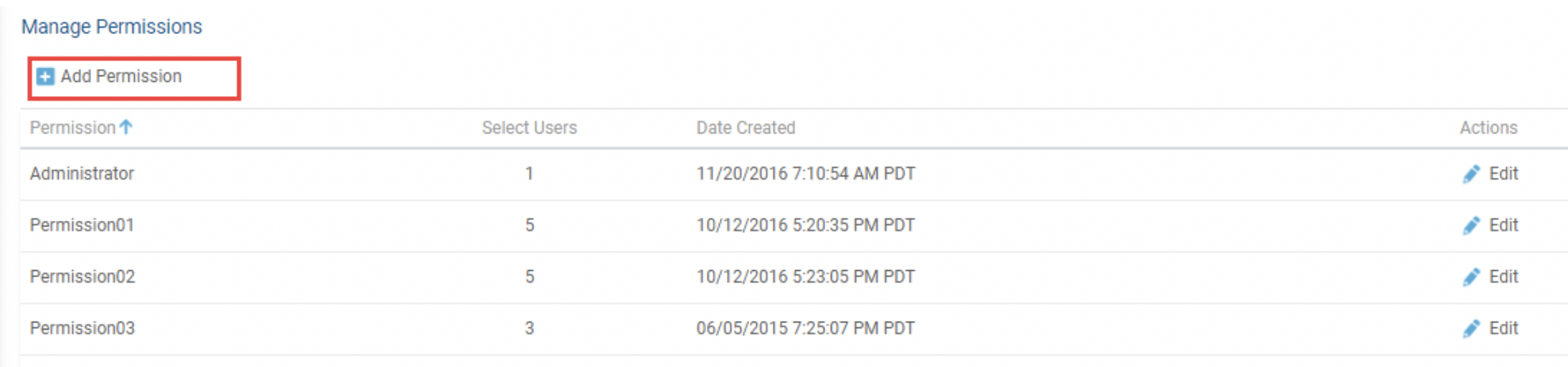Open Edit link for Permission03
This screenshot has height=367, width=1568.
1503,329
